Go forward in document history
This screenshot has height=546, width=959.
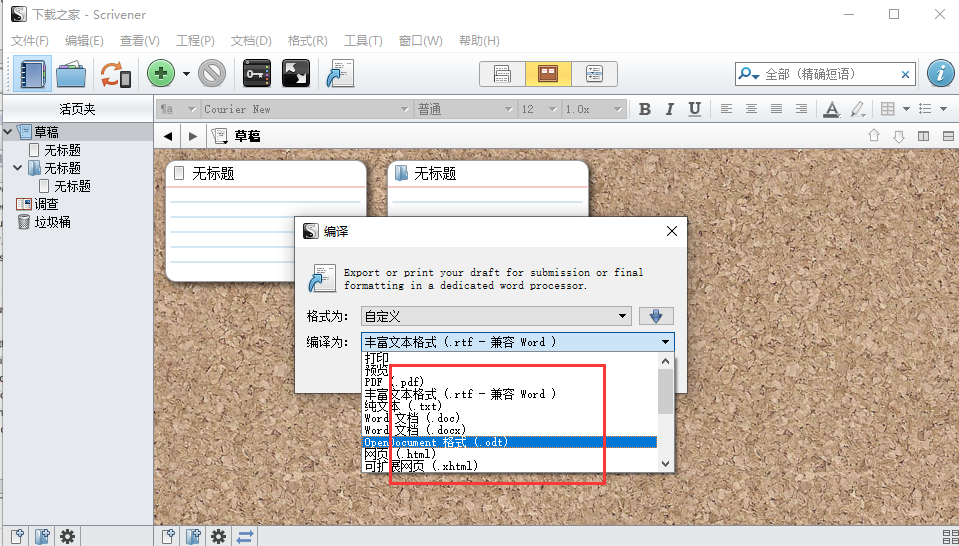point(193,136)
